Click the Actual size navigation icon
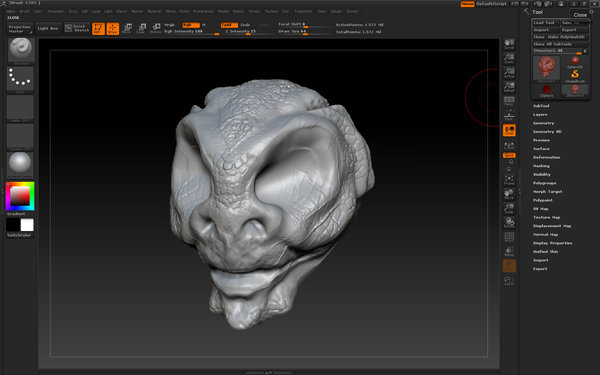 pos(509,73)
